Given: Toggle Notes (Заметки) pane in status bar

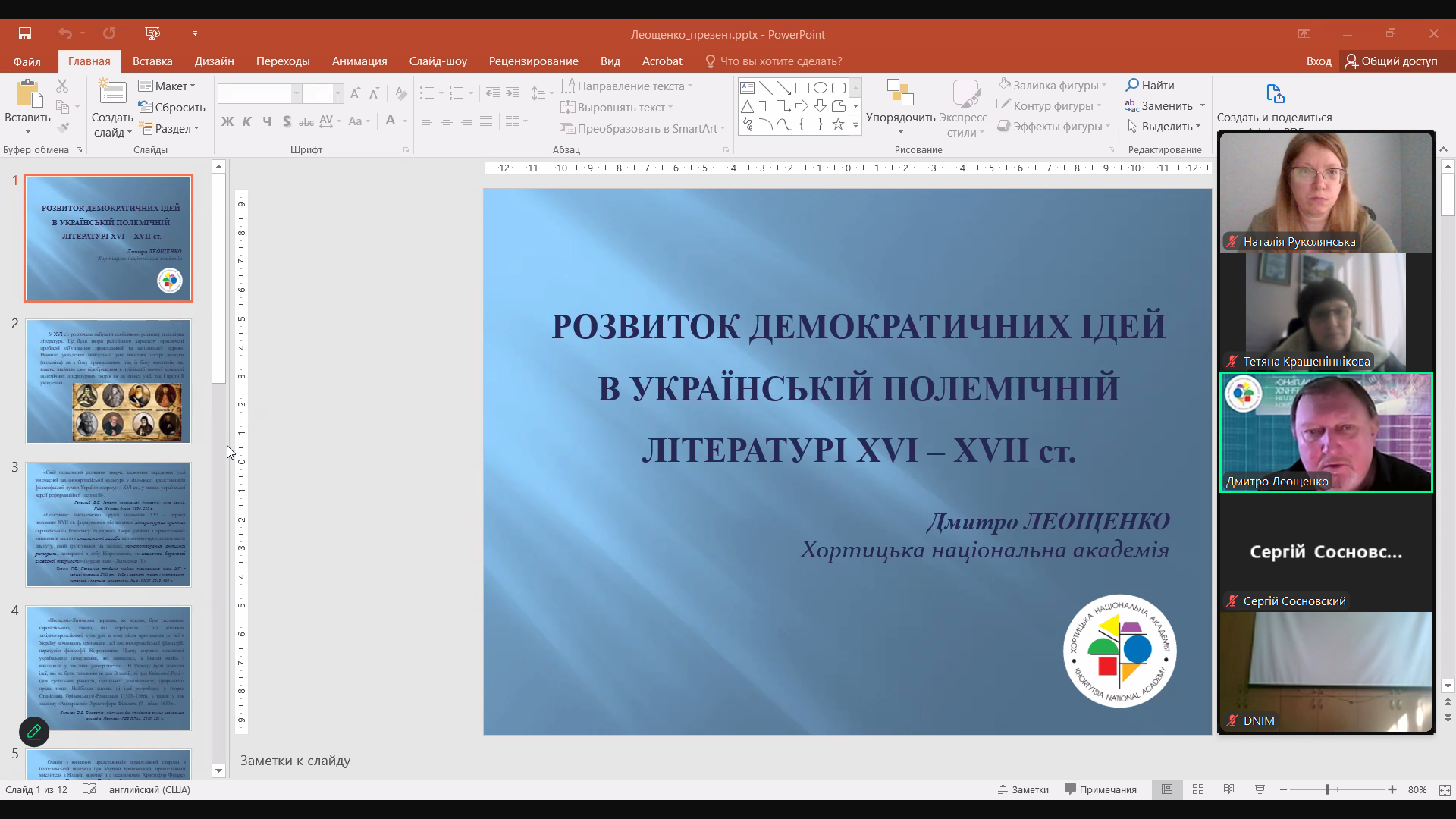Looking at the screenshot, I should point(1023,789).
